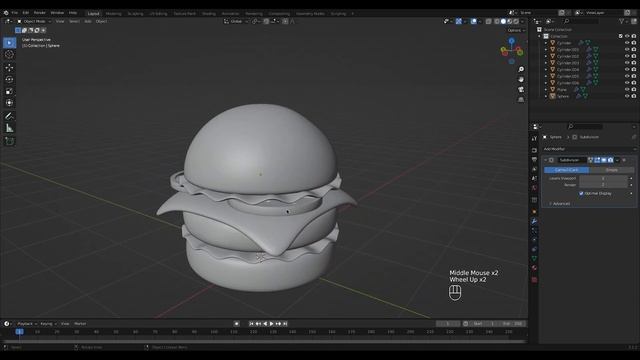The width and height of the screenshot is (640, 360).
Task: Open the Texture properties tab at bottom
Action: 534,280
